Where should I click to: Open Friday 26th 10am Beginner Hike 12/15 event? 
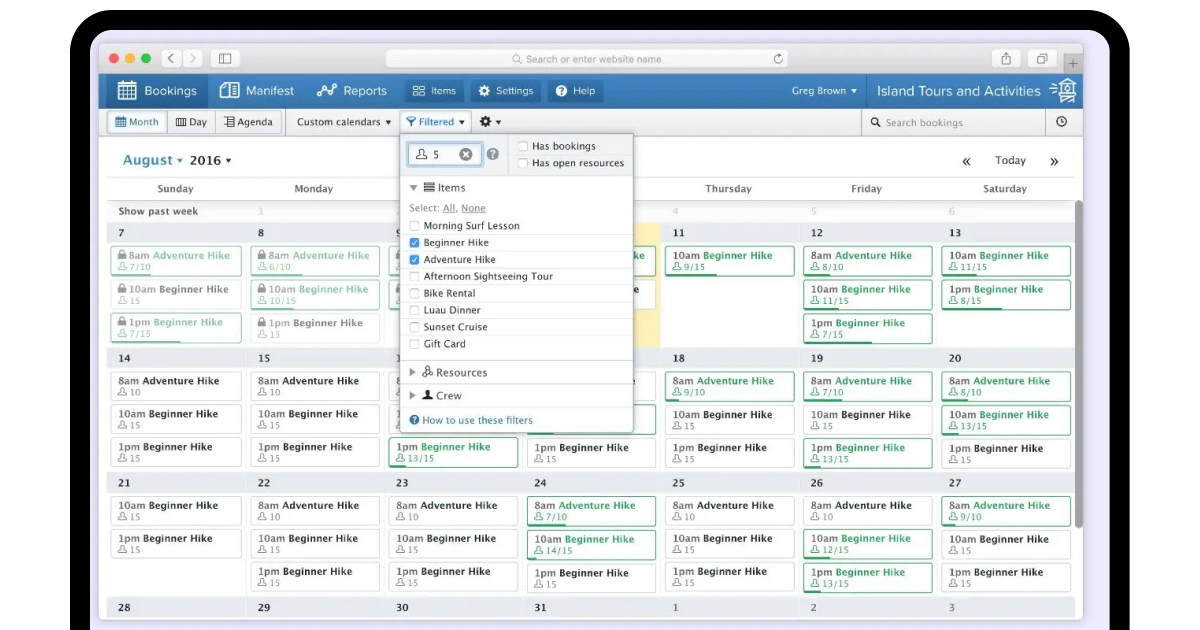click(x=868, y=545)
